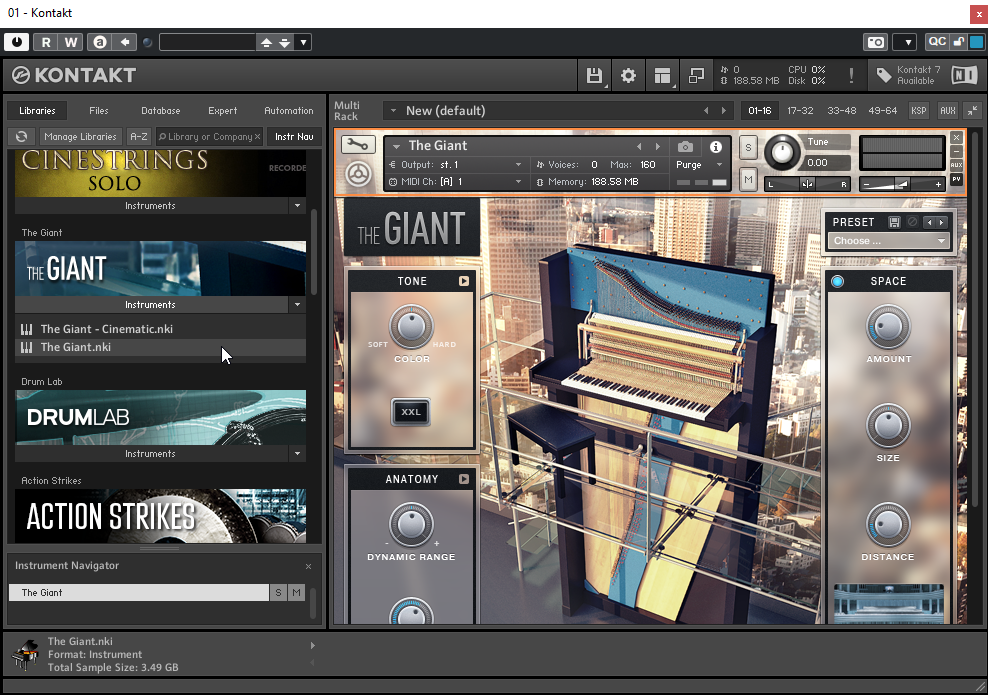Screen dimensions: 988x695
Task: Toggle A-Z library sorting button
Action: [139, 137]
